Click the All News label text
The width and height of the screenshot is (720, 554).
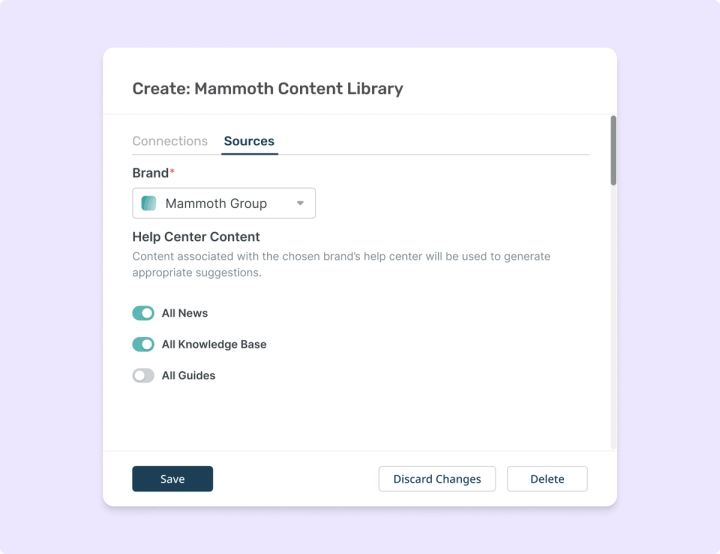tap(185, 313)
